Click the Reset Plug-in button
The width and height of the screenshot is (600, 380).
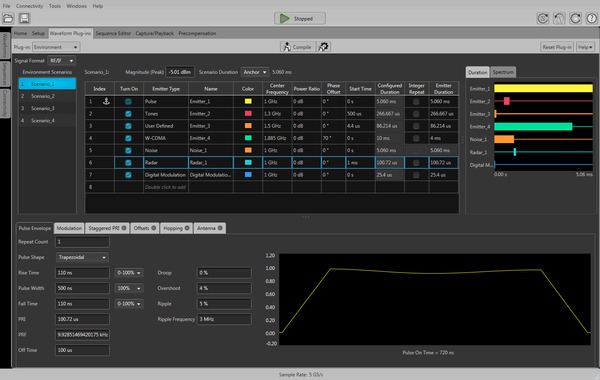[x=557, y=47]
